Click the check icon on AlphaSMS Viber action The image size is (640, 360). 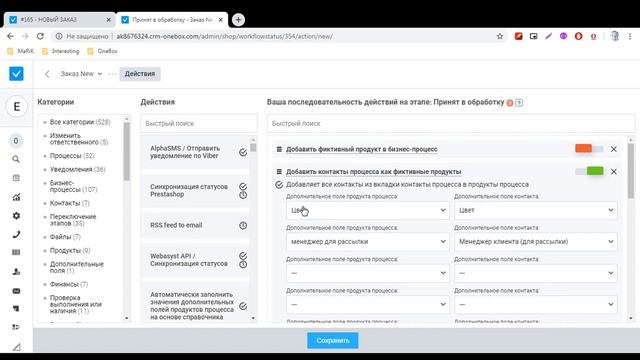tap(243, 152)
